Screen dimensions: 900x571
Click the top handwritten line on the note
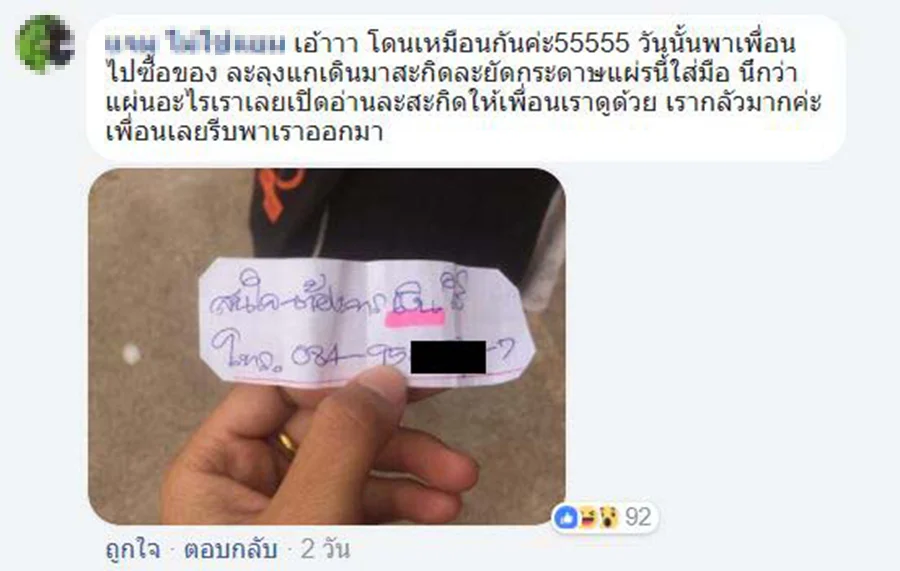click(x=338, y=293)
